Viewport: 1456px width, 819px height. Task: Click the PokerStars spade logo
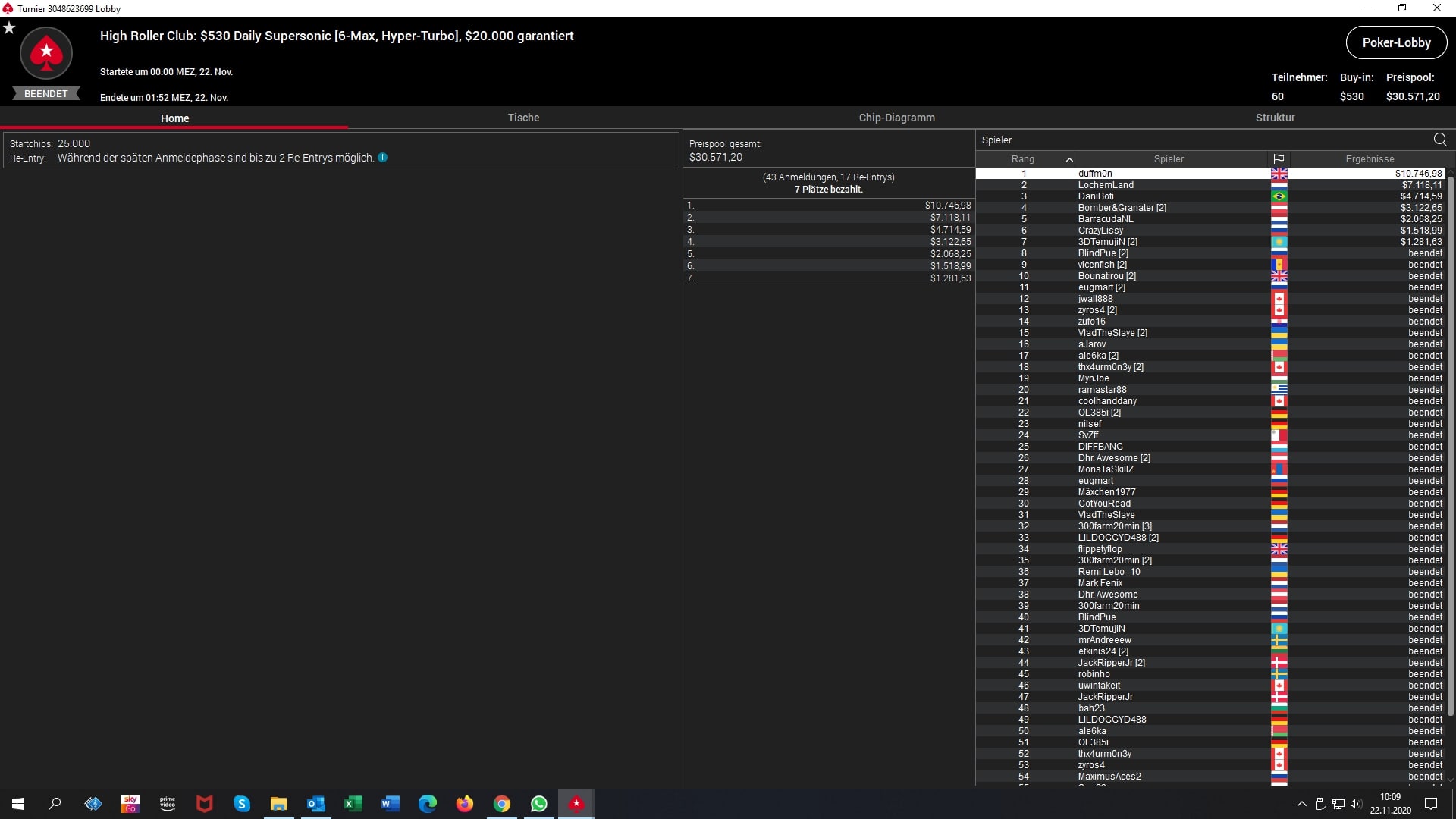click(46, 53)
